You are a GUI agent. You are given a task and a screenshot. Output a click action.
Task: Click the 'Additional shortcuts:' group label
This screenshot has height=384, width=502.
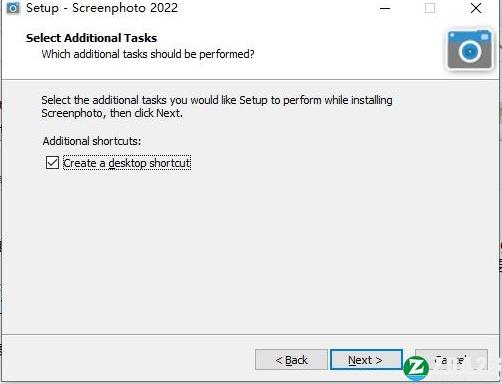(x=92, y=141)
